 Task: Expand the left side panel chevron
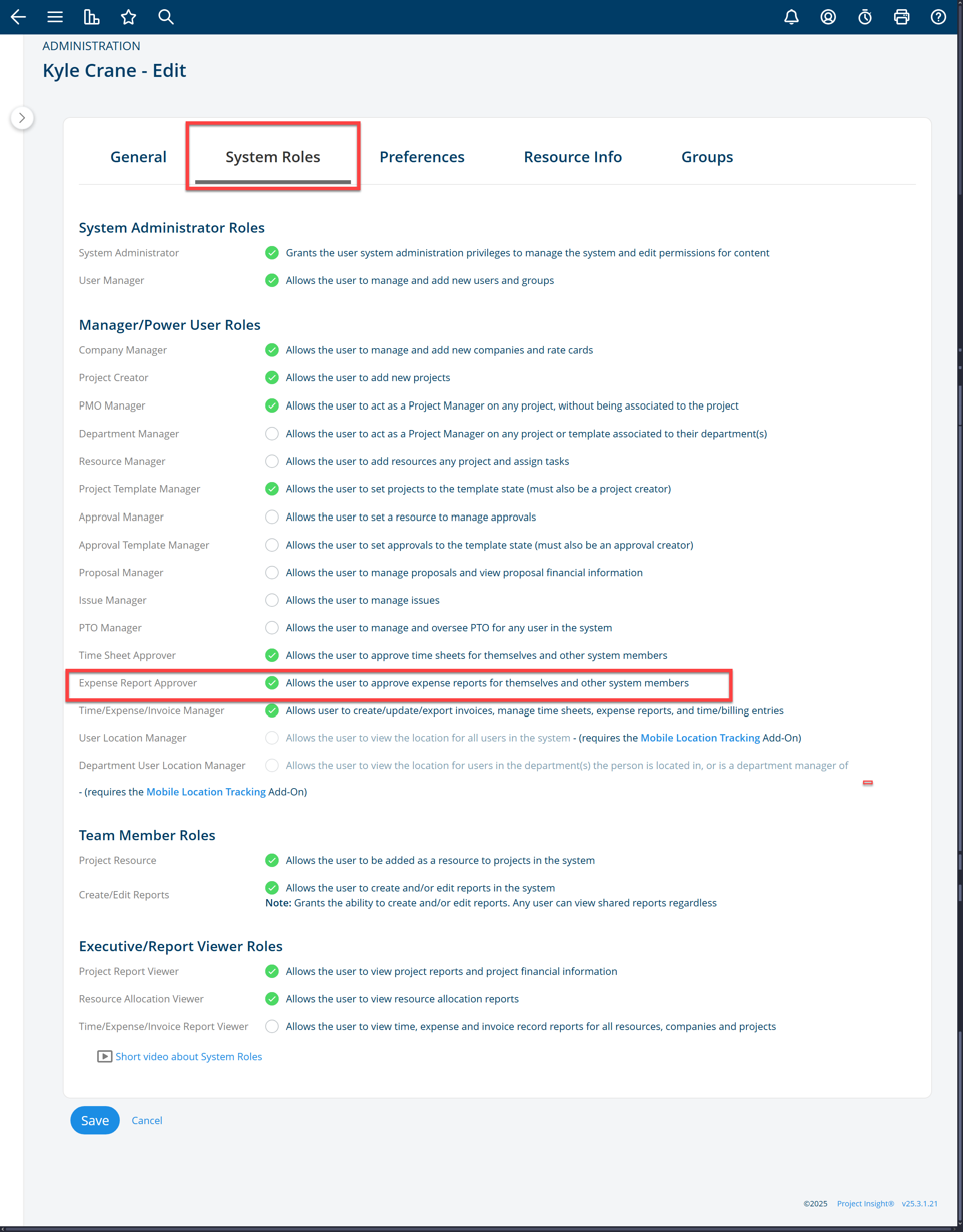pos(22,118)
